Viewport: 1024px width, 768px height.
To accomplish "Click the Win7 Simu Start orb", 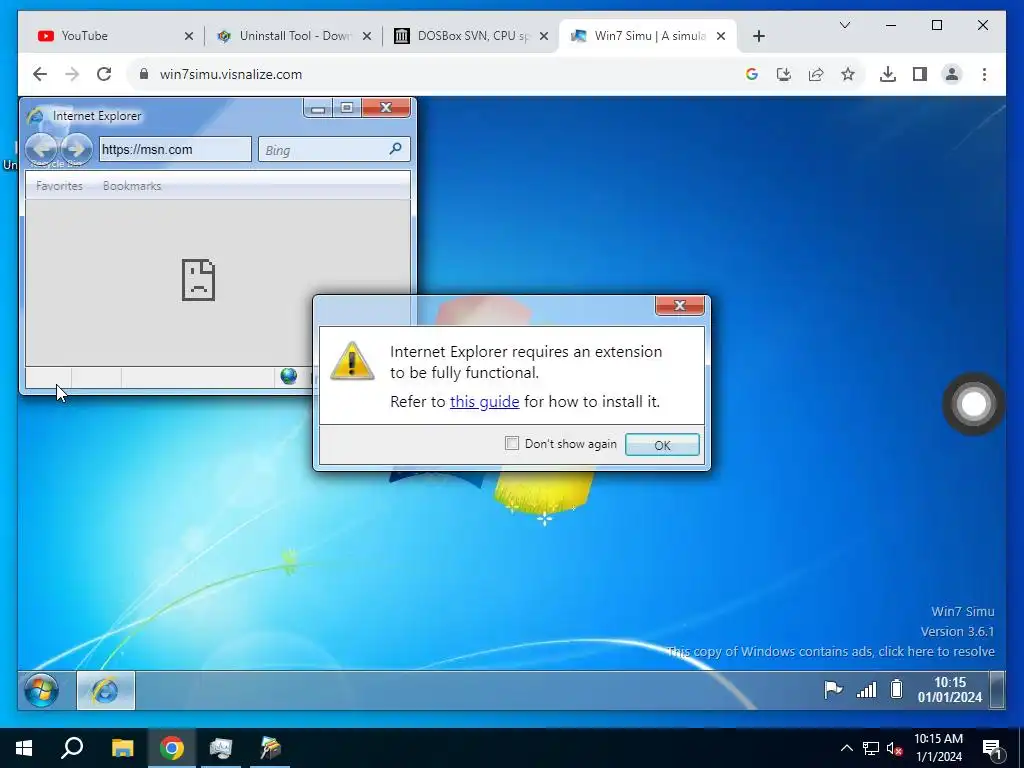I will coord(41,690).
